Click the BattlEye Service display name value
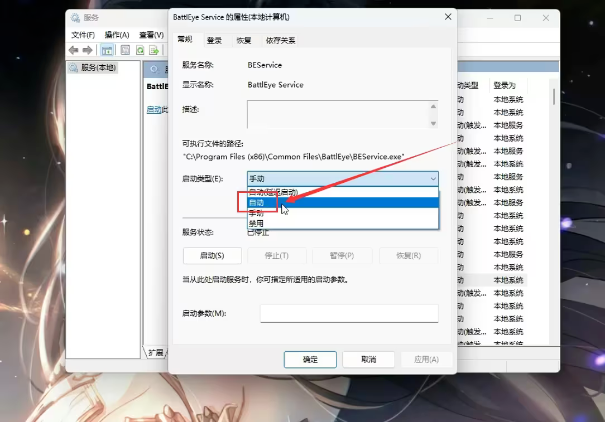 [x=275, y=85]
